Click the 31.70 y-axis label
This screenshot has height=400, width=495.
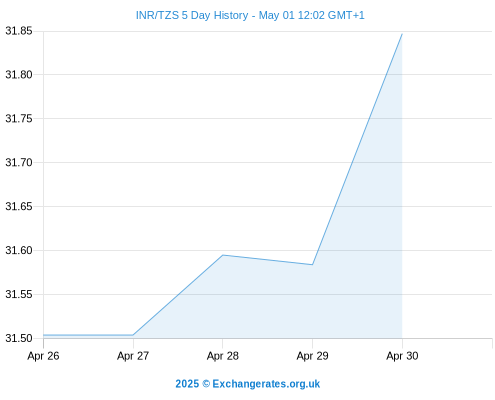pyautogui.click(x=19, y=163)
